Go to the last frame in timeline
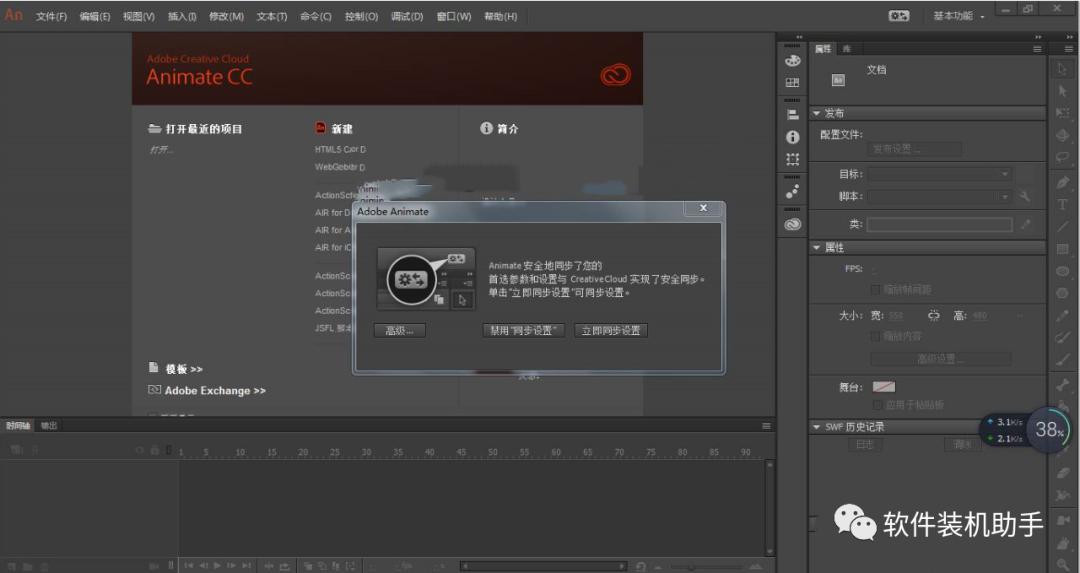This screenshot has height=573, width=1080. [x=246, y=565]
